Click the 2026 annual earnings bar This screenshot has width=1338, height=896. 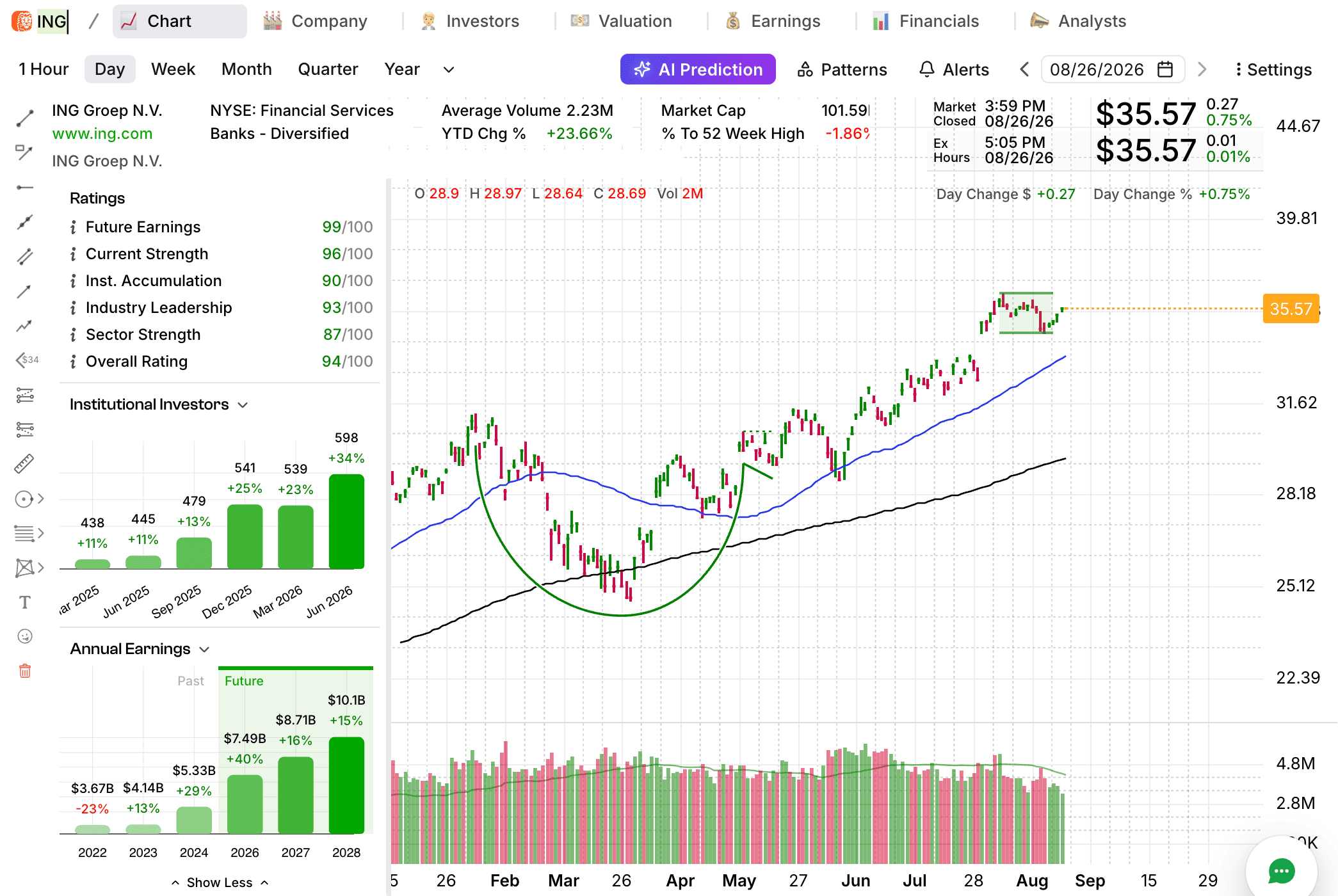click(x=245, y=804)
